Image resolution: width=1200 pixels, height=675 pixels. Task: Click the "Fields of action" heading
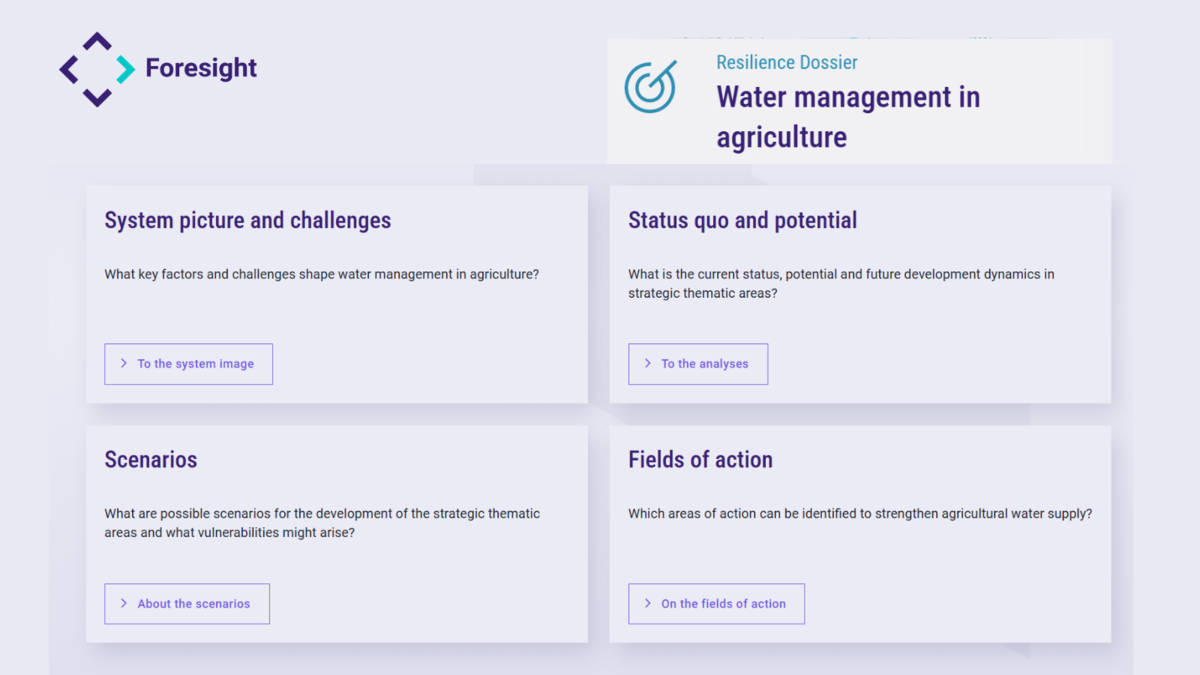click(x=700, y=460)
